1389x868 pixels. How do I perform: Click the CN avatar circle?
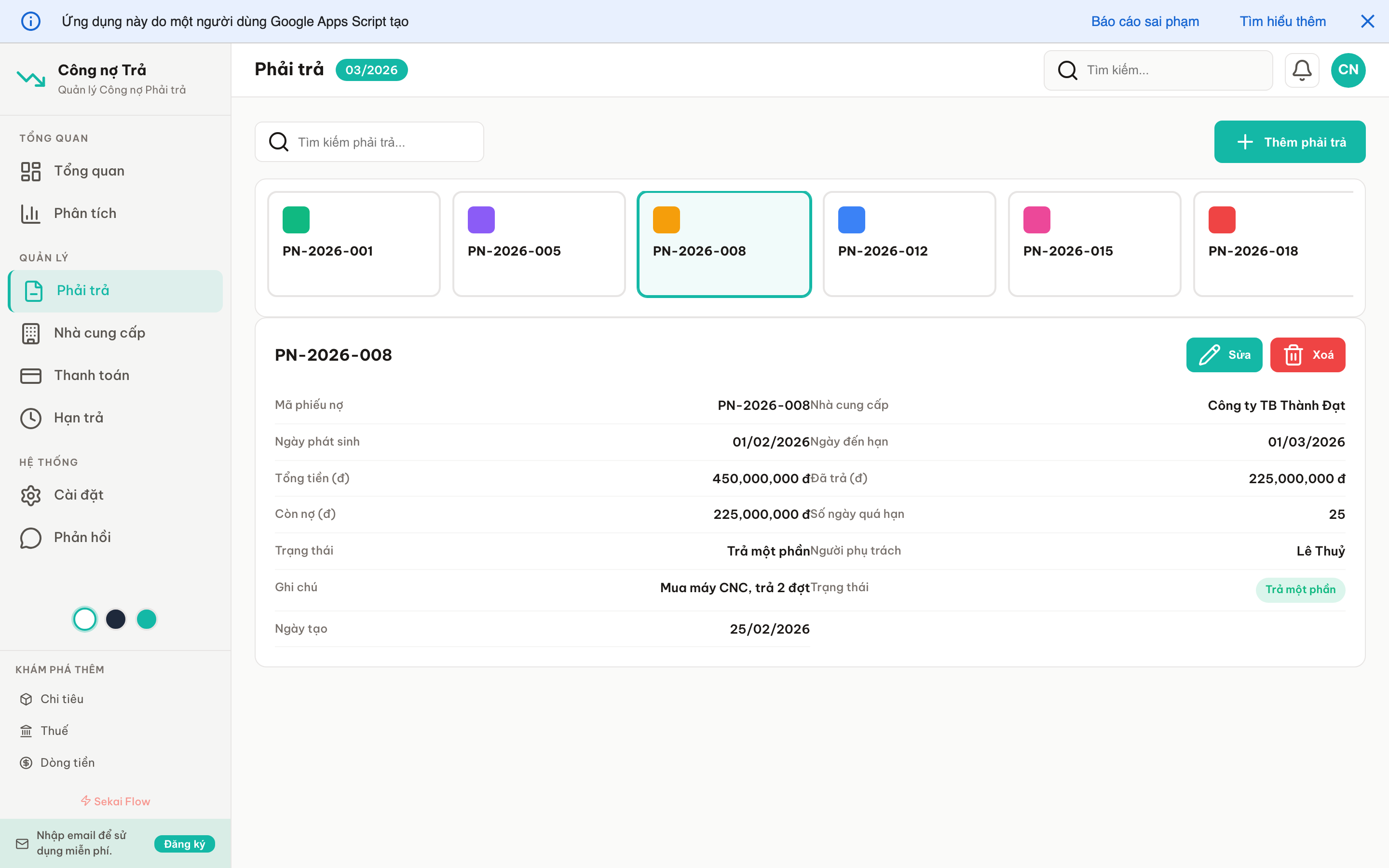pyautogui.click(x=1348, y=70)
